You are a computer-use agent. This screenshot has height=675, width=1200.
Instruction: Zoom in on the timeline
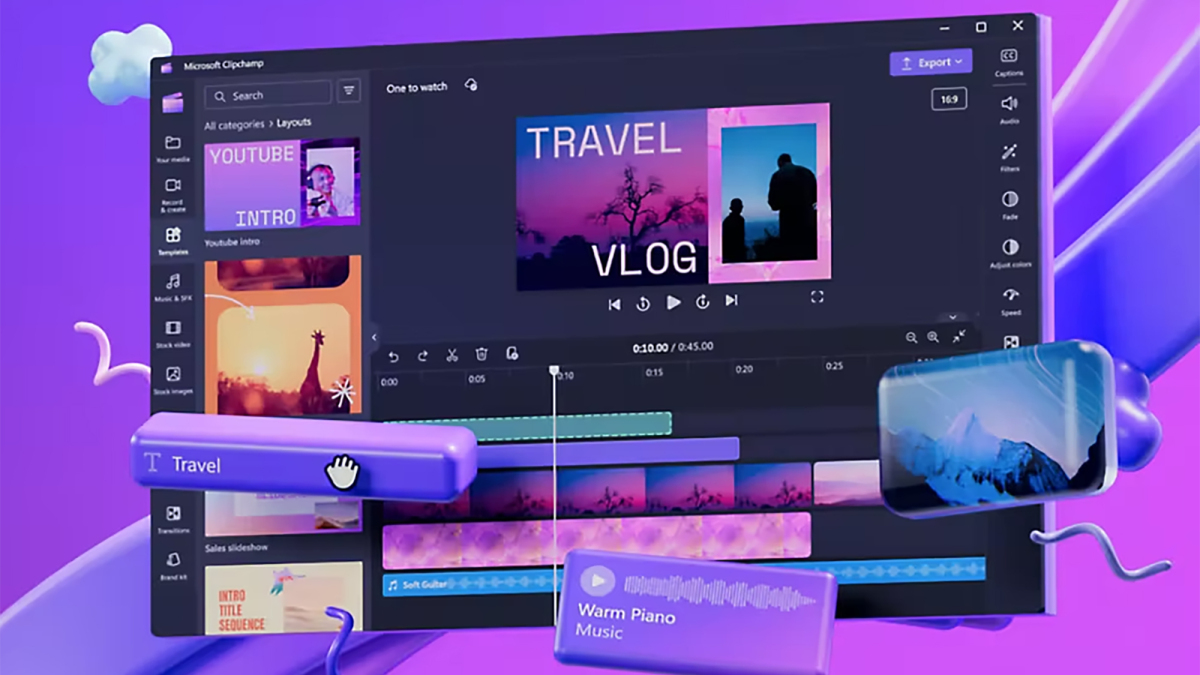tap(933, 338)
